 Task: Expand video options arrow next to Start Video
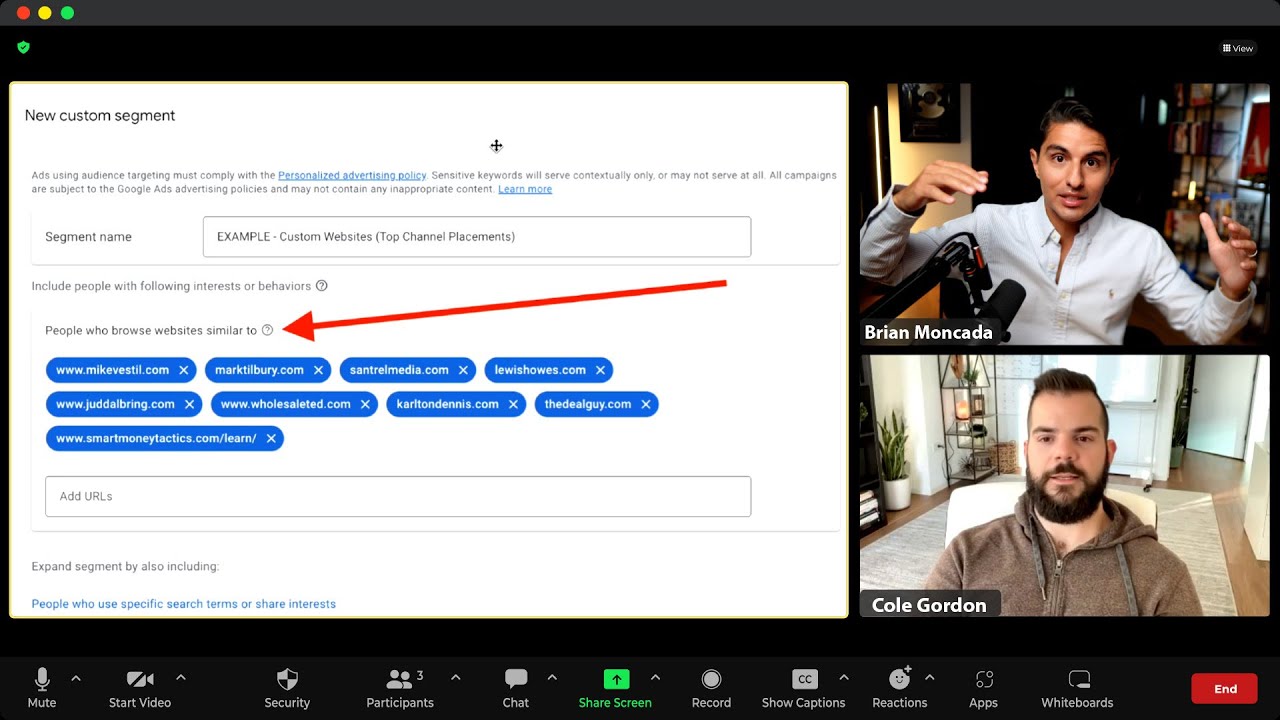[181, 677]
